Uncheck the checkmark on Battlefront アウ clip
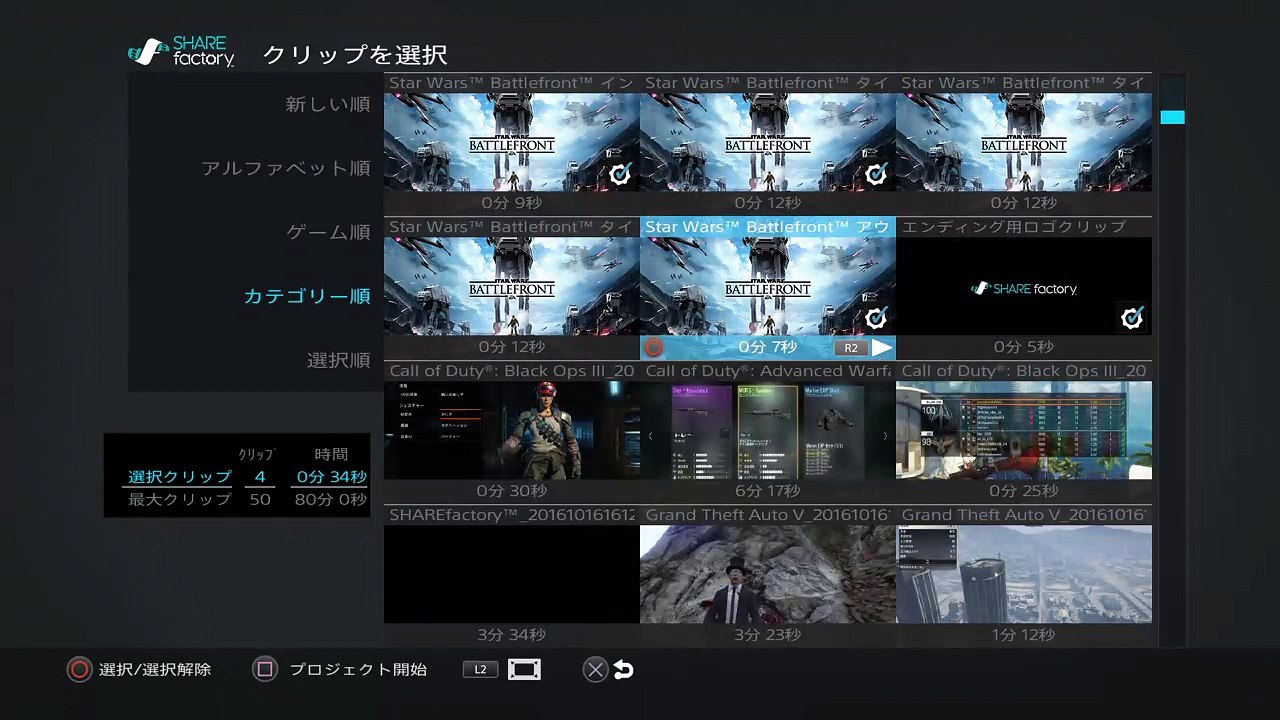Image resolution: width=1280 pixels, height=720 pixels. point(876,318)
